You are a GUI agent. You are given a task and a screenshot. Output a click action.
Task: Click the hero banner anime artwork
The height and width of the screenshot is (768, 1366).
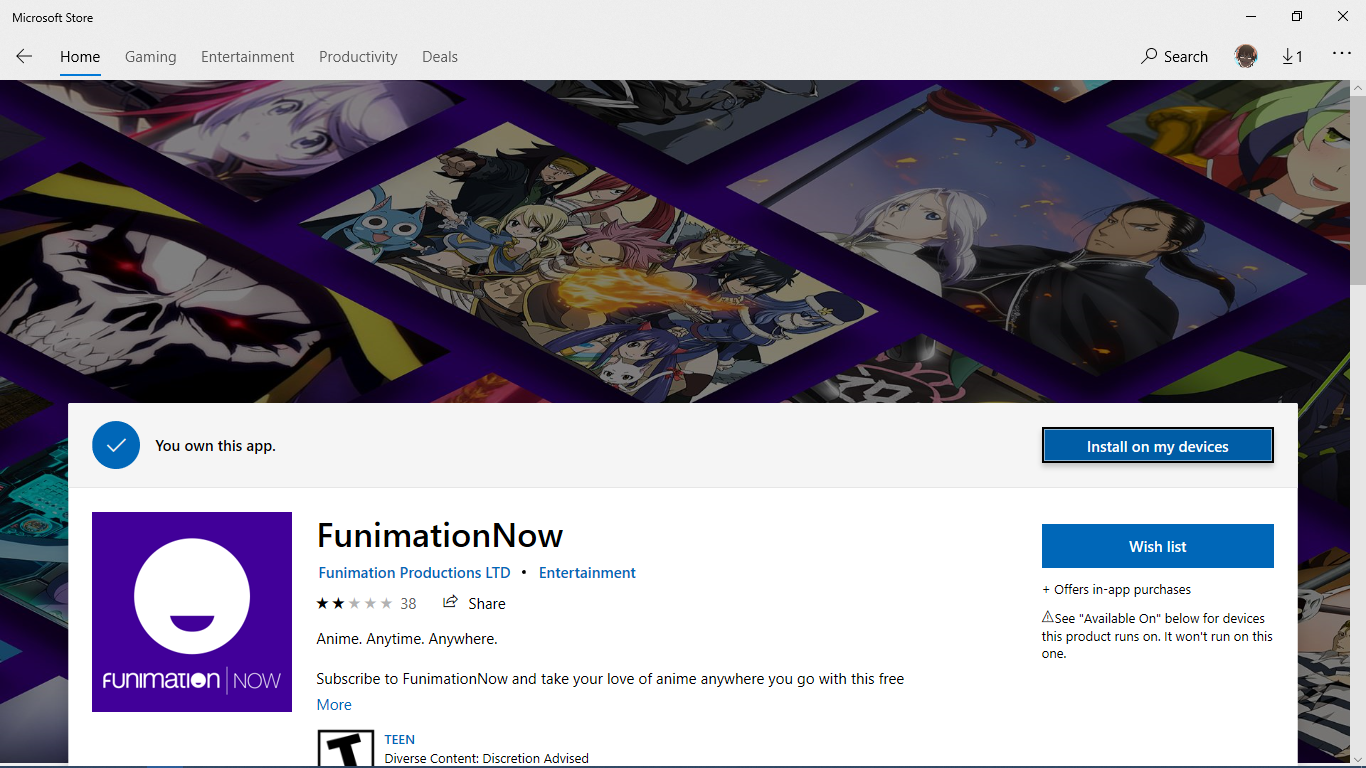tap(675, 240)
